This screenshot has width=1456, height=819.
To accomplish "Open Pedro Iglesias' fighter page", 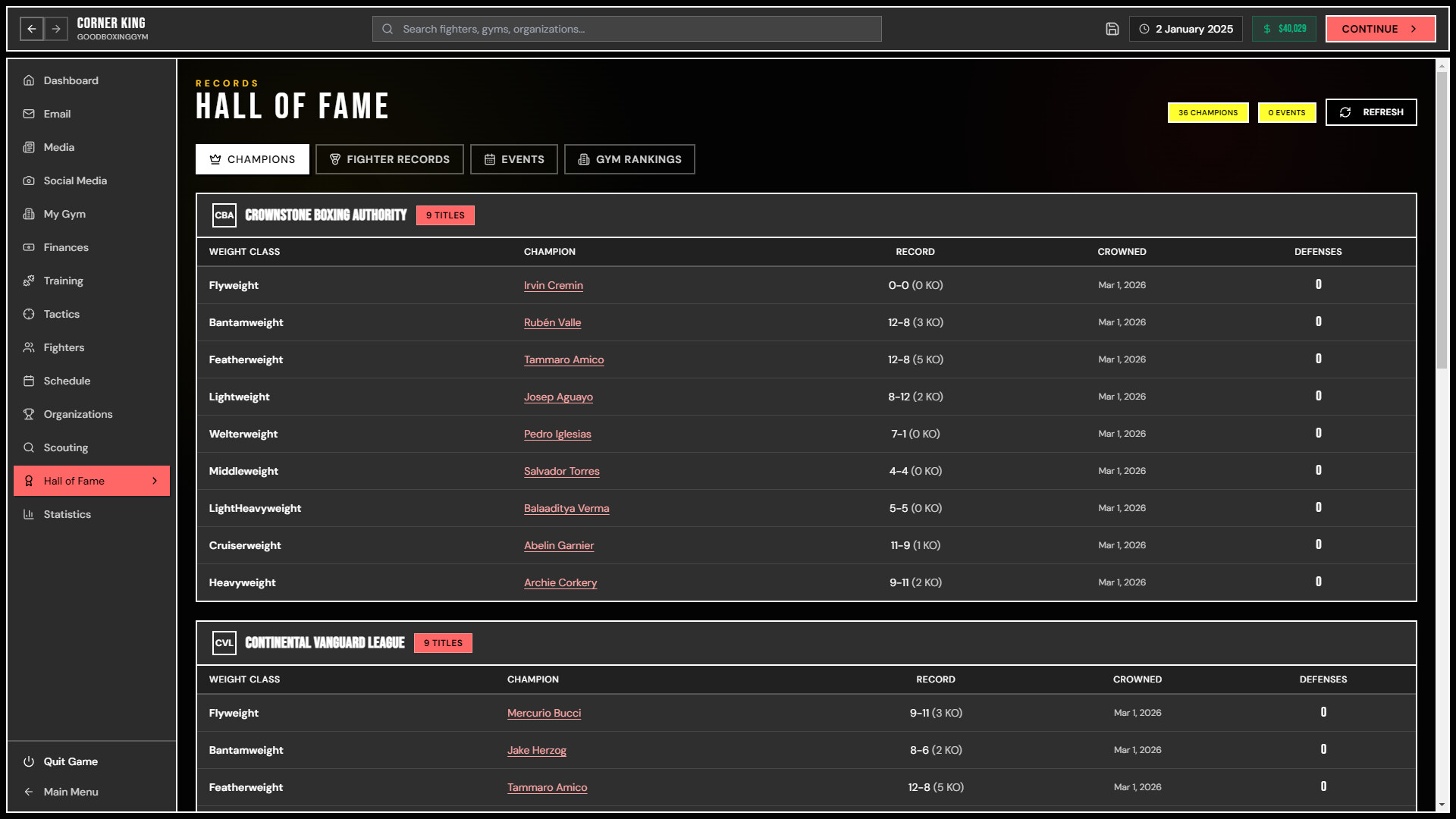I will point(557,434).
